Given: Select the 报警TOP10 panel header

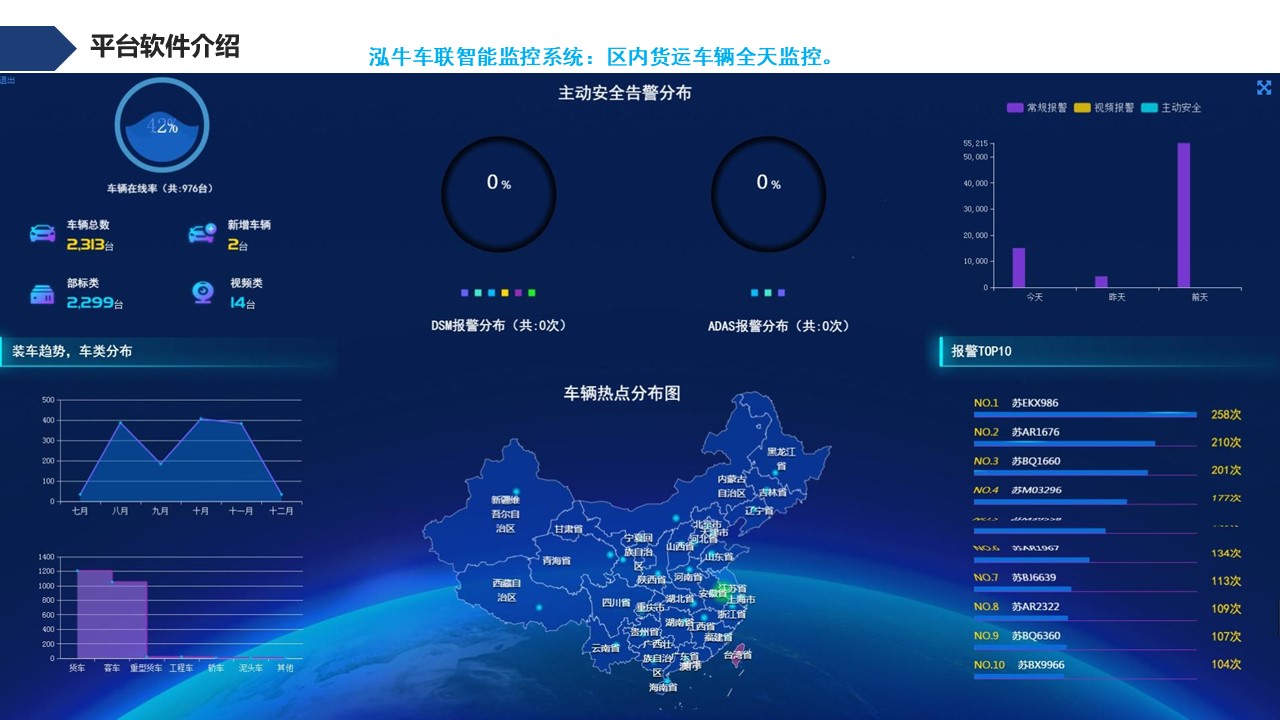Looking at the screenshot, I should [981, 351].
